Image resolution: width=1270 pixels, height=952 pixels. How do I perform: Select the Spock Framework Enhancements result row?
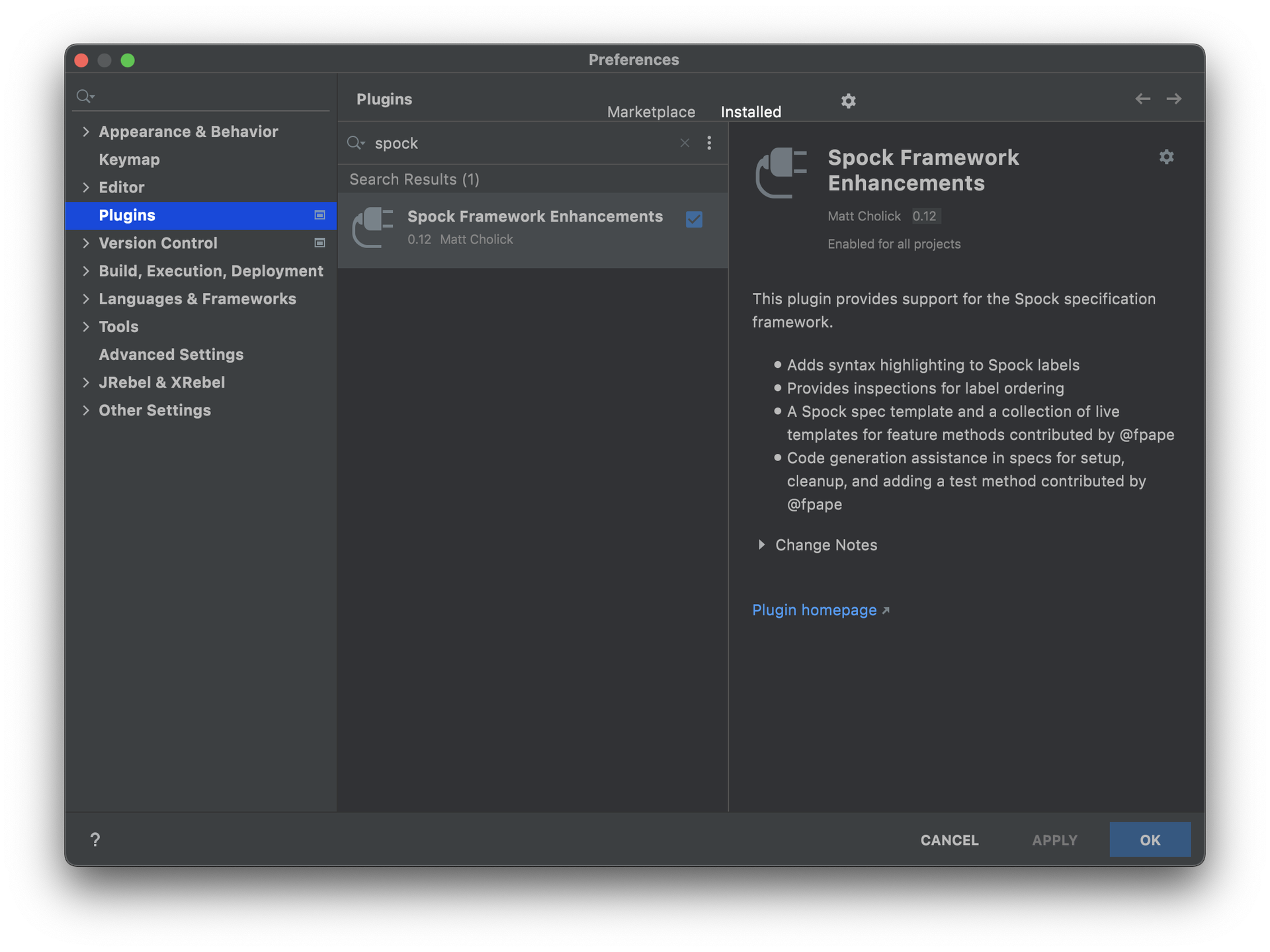(532, 230)
